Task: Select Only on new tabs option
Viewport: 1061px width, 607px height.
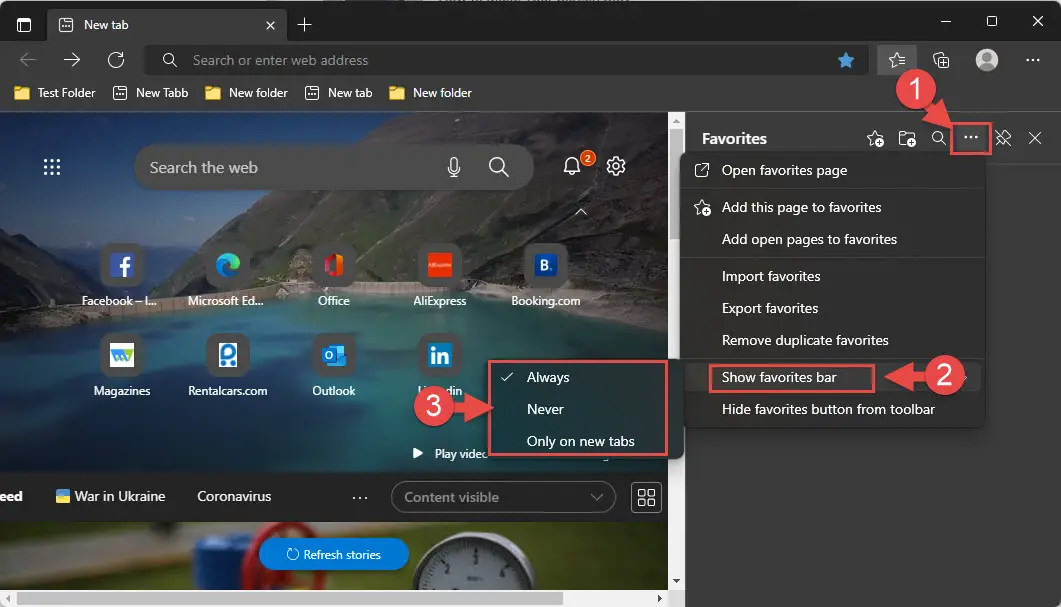Action: (x=579, y=441)
